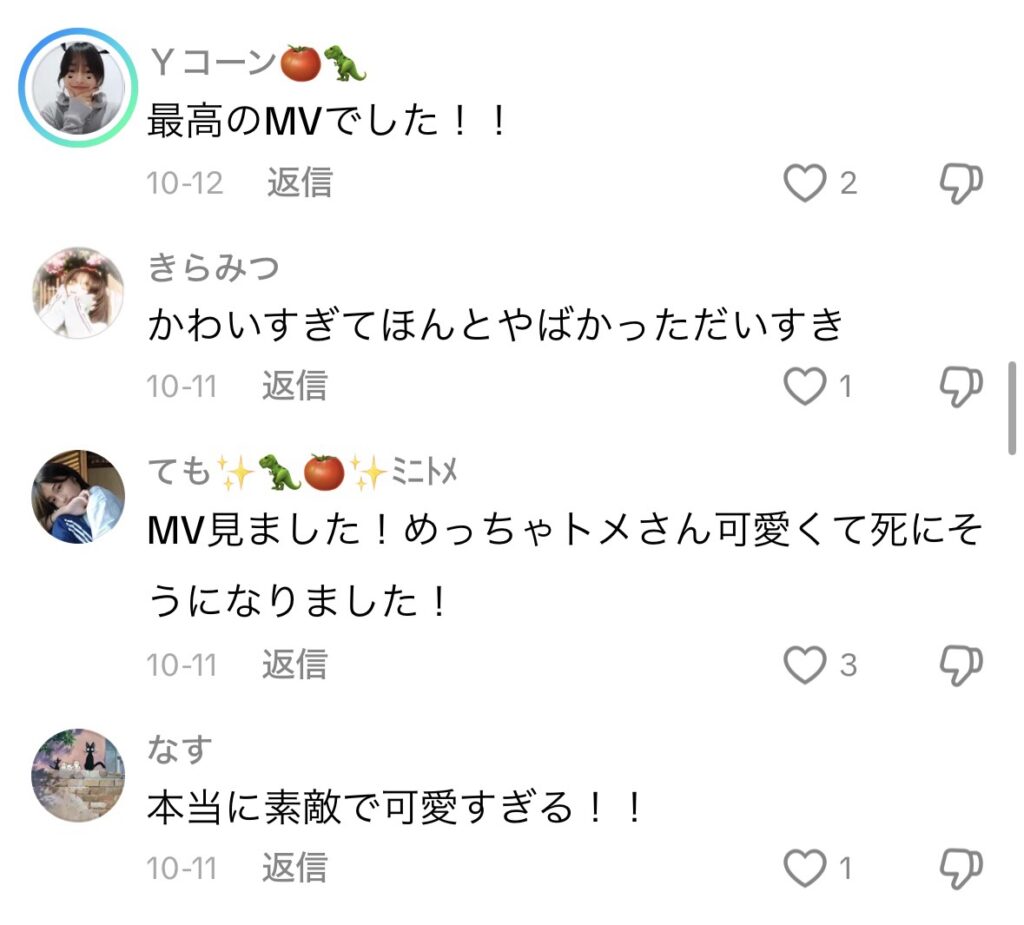Tap the username Yコーン
1024x925 pixels.
coord(210,64)
